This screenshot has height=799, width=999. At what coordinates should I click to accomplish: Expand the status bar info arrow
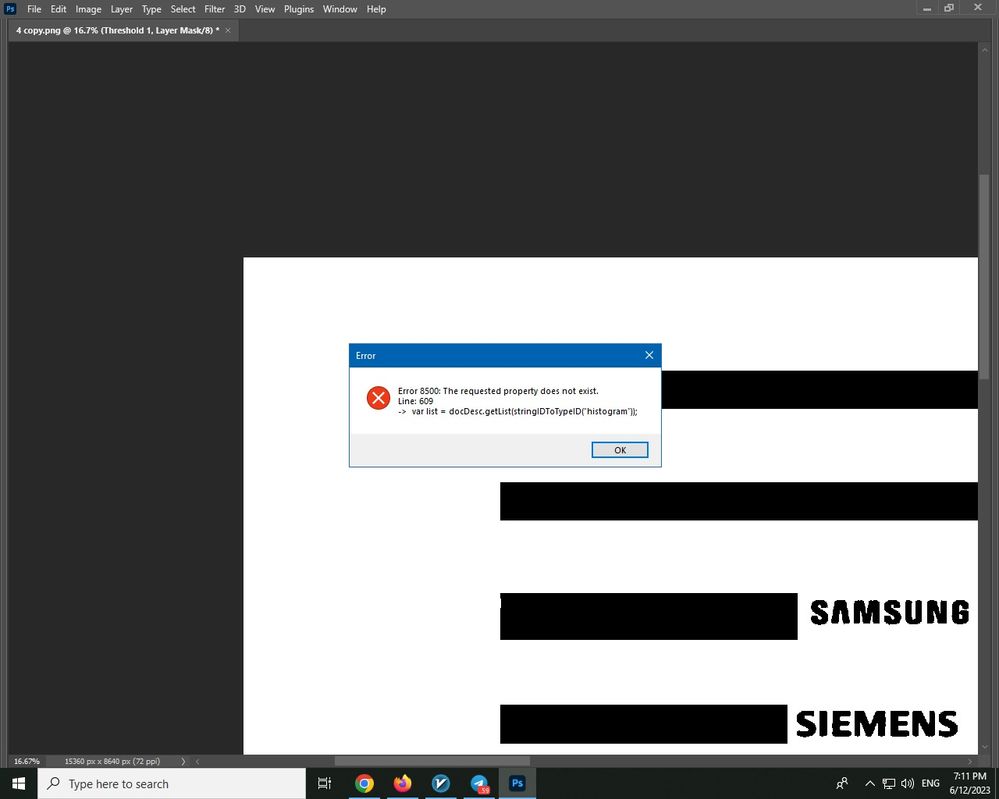(183, 761)
